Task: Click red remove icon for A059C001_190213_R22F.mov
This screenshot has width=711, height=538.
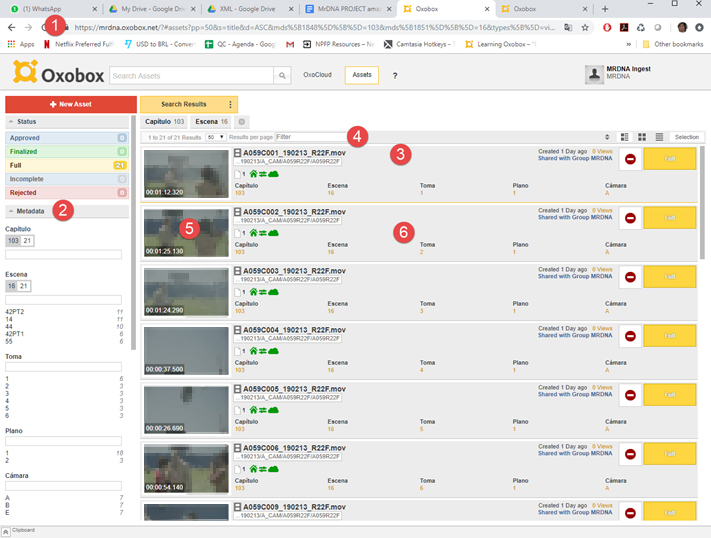Action: tap(630, 159)
